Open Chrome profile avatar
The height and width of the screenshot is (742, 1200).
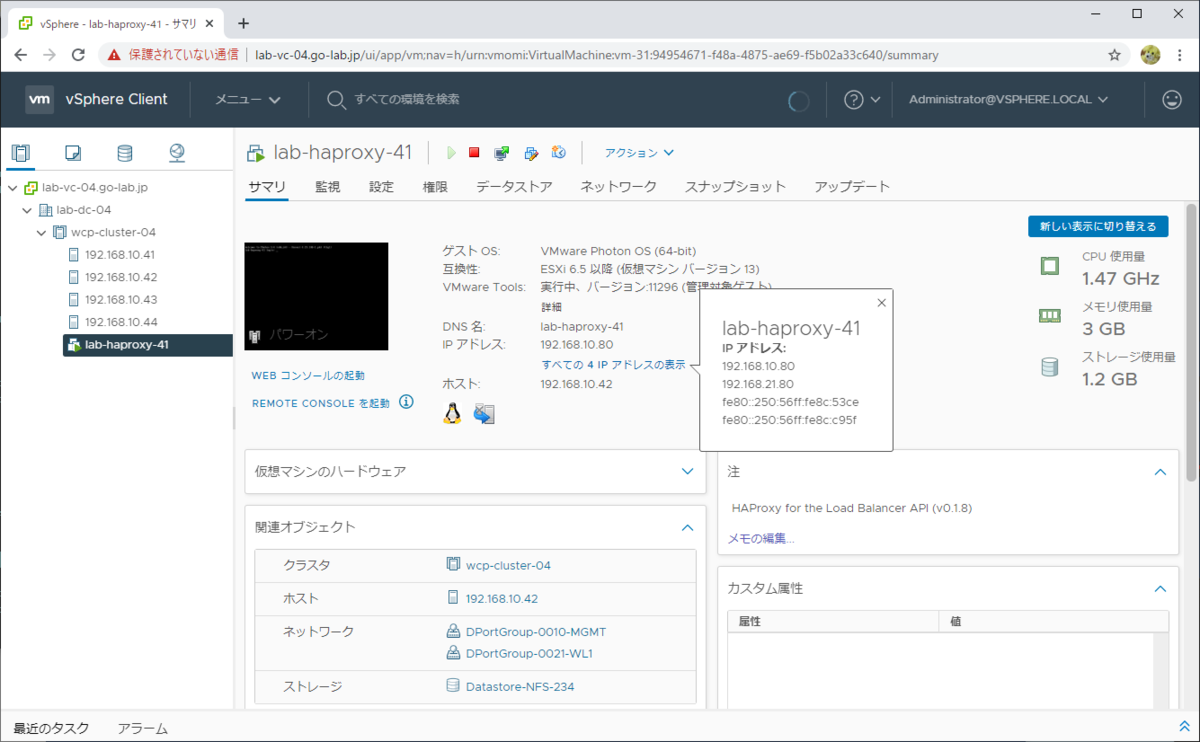pyautogui.click(x=1150, y=55)
